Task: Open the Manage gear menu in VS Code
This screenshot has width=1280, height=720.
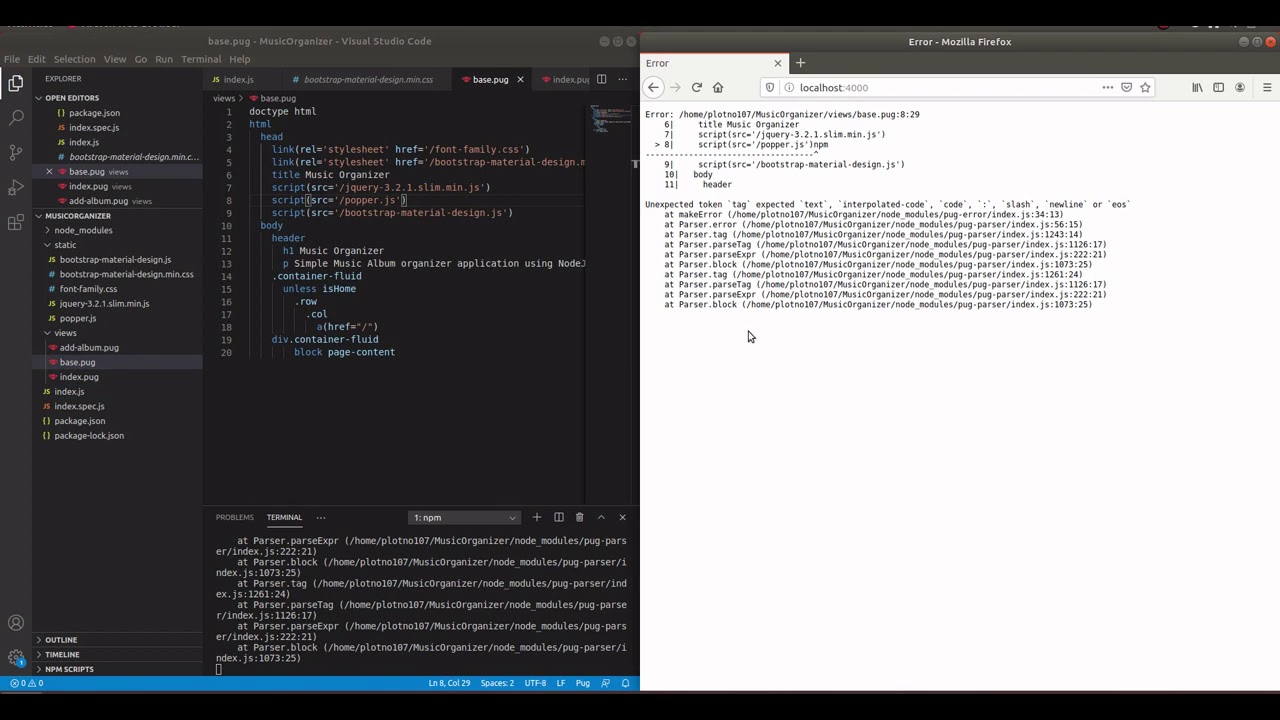Action: point(16,658)
